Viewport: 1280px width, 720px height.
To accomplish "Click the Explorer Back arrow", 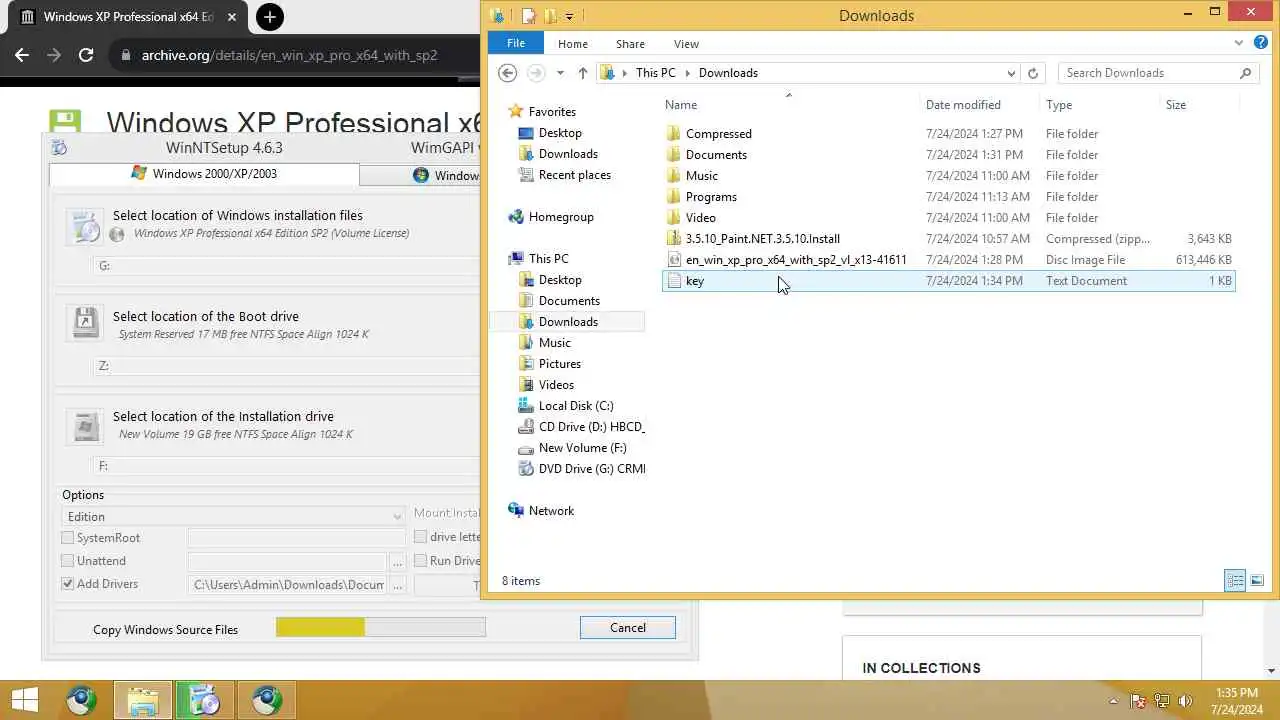I will 507,73.
